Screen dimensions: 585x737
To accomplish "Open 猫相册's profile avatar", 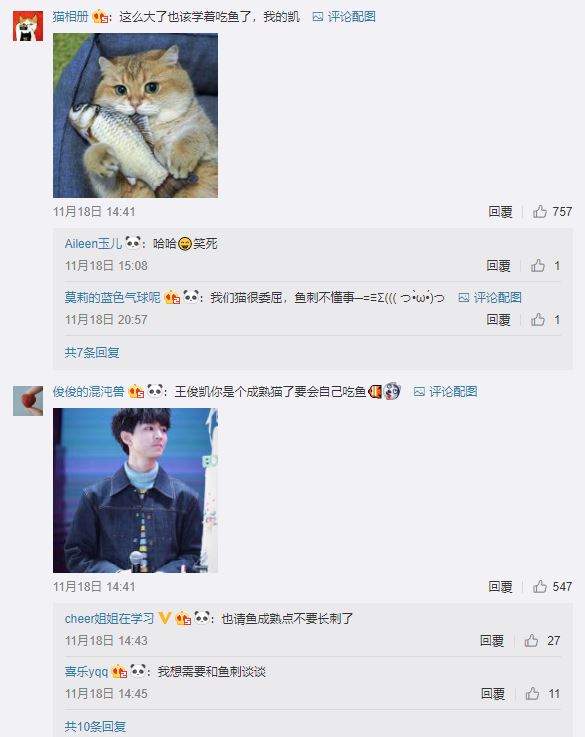I will pos(28,26).
